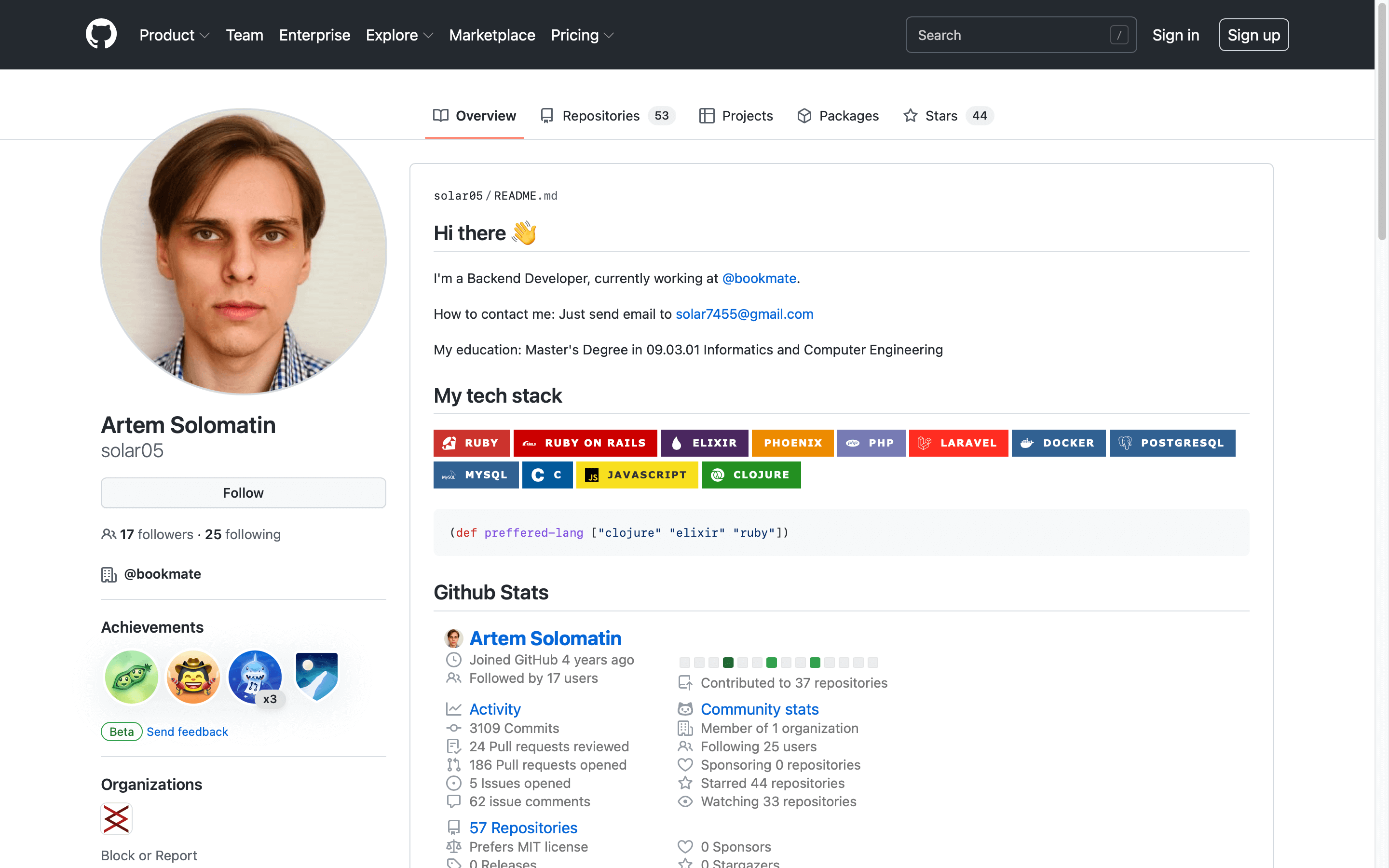Open the Product dropdown menu
The image size is (1389, 868).
point(175,35)
